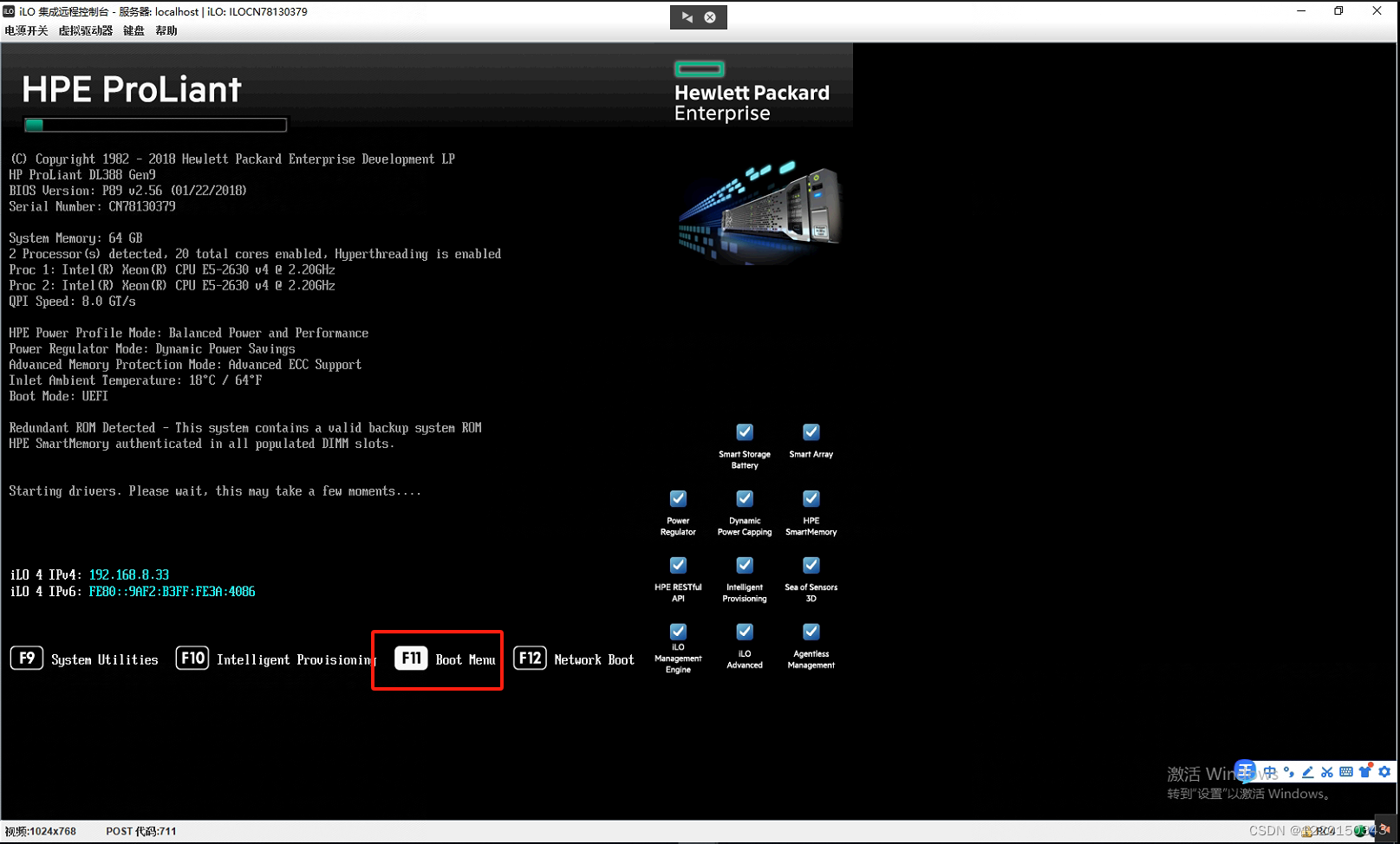Click the Smart Storage Battery checkmark
This screenshot has height=844, width=1400.
745,432
